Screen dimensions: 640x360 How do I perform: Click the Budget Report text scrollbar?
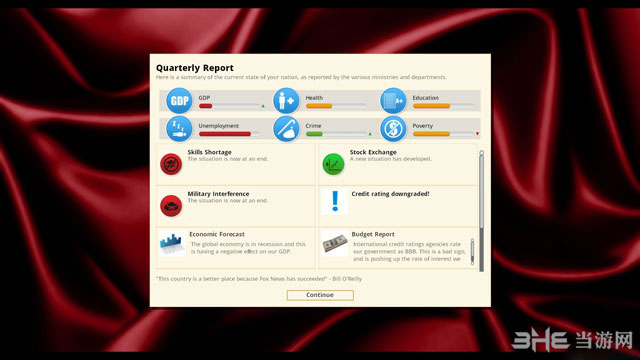[x=473, y=251]
